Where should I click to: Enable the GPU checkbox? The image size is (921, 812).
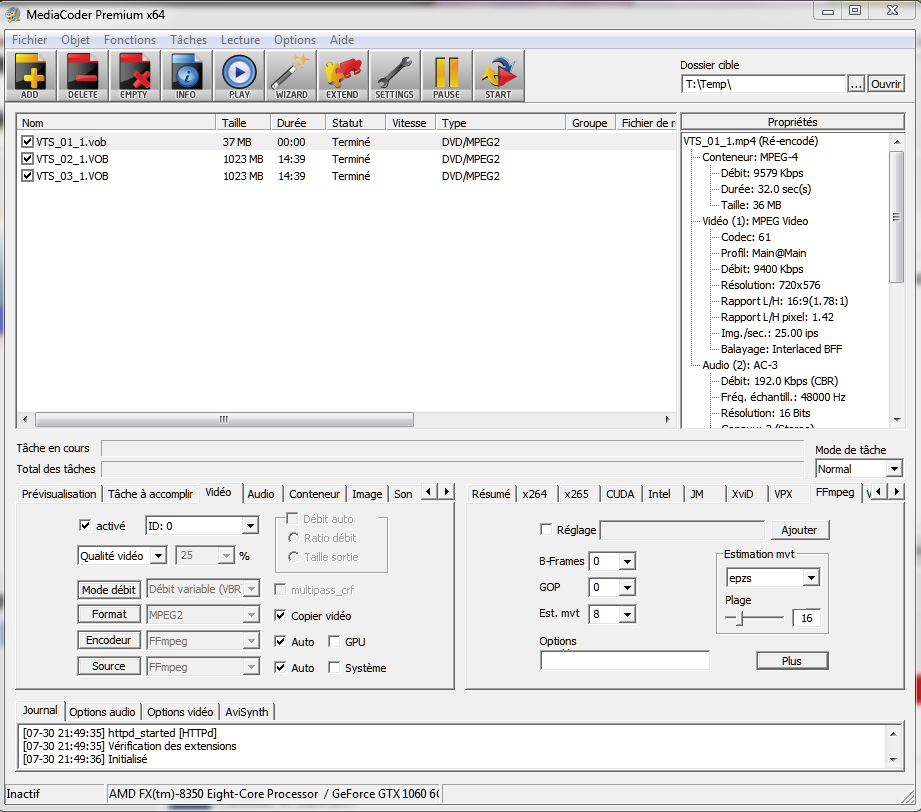(334, 641)
